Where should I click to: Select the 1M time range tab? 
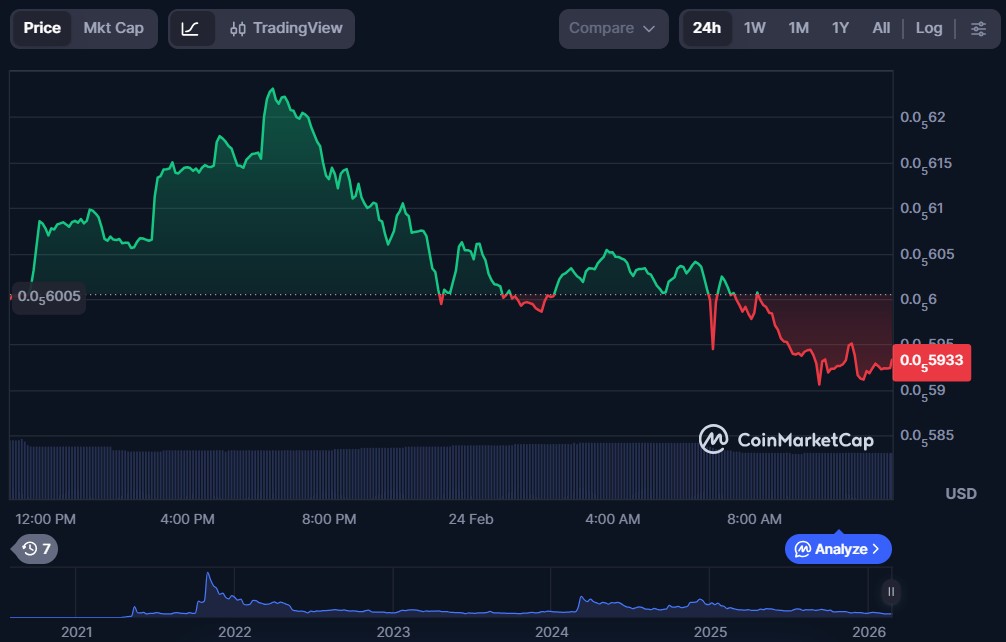coord(798,29)
